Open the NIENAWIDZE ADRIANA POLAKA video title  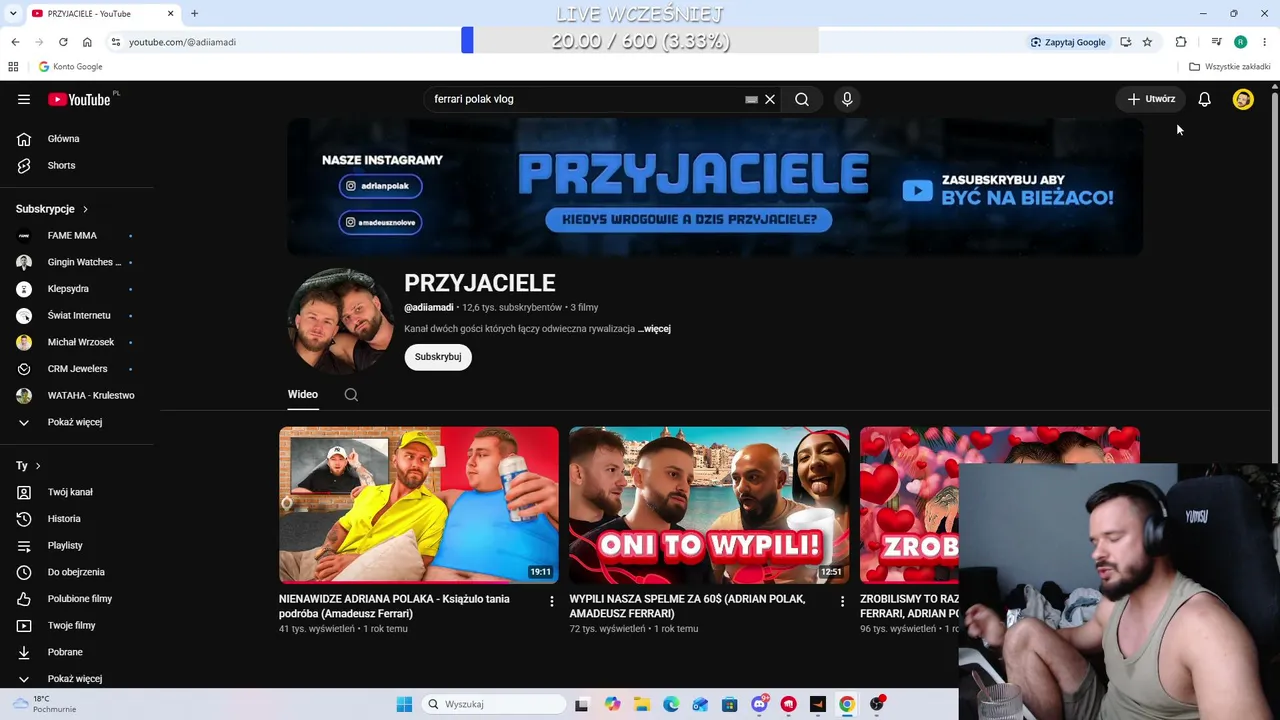pos(394,606)
